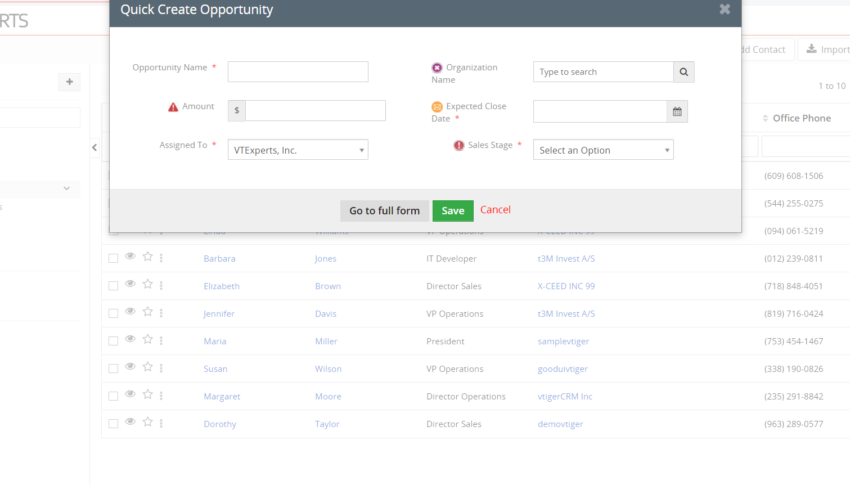Screen dimensions: 850x485
Task: Click the Expected Close Date input field
Action: (x=600, y=112)
